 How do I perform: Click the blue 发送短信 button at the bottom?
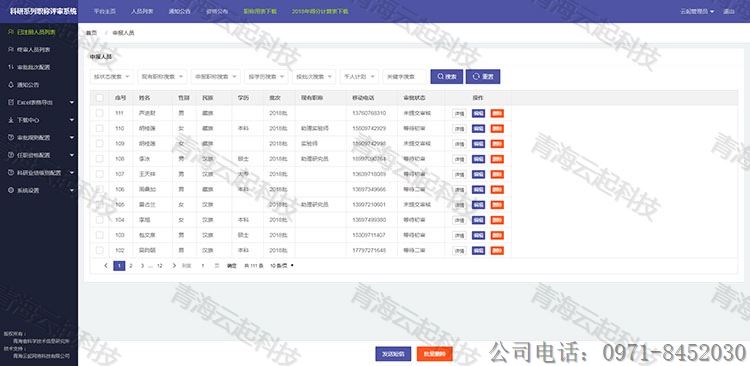tap(393, 354)
